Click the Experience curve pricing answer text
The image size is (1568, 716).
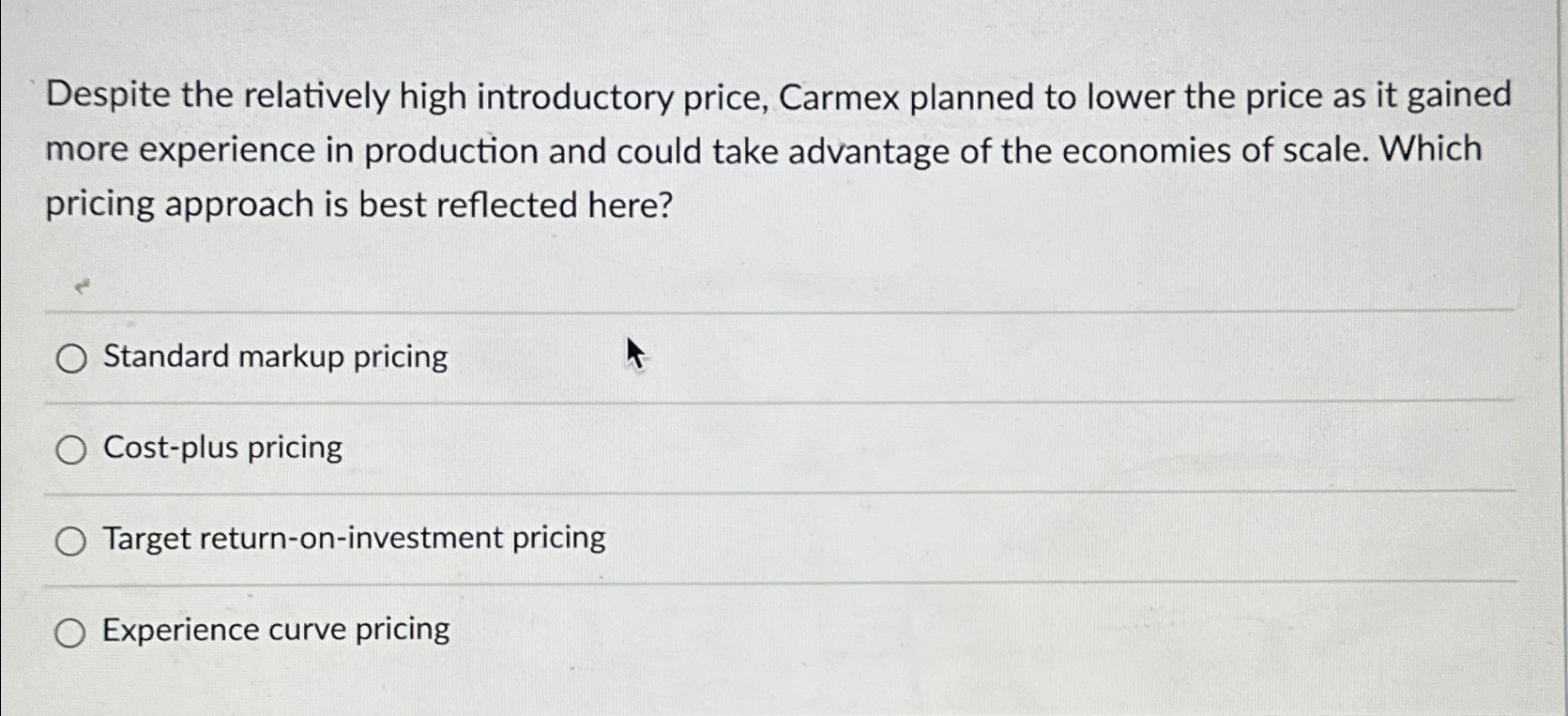(x=276, y=630)
